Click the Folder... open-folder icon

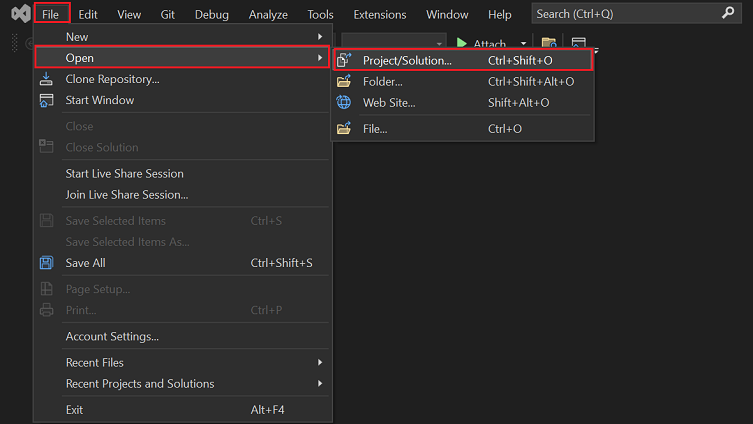[344, 81]
